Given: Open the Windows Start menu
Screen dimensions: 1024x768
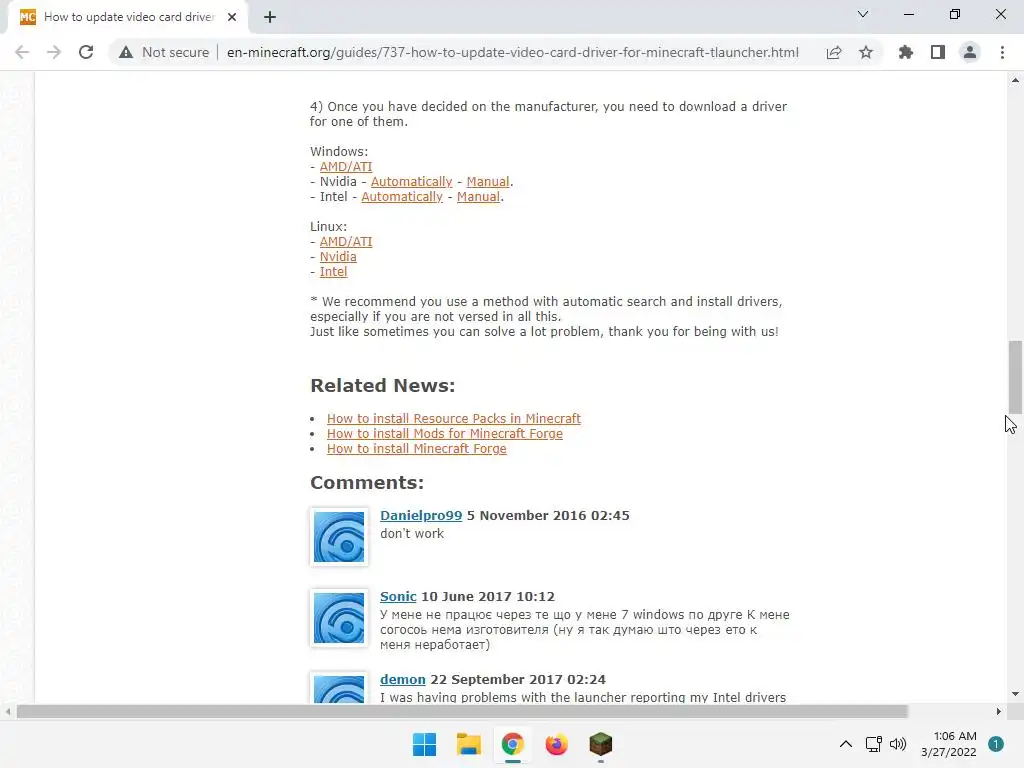Looking at the screenshot, I should [424, 744].
